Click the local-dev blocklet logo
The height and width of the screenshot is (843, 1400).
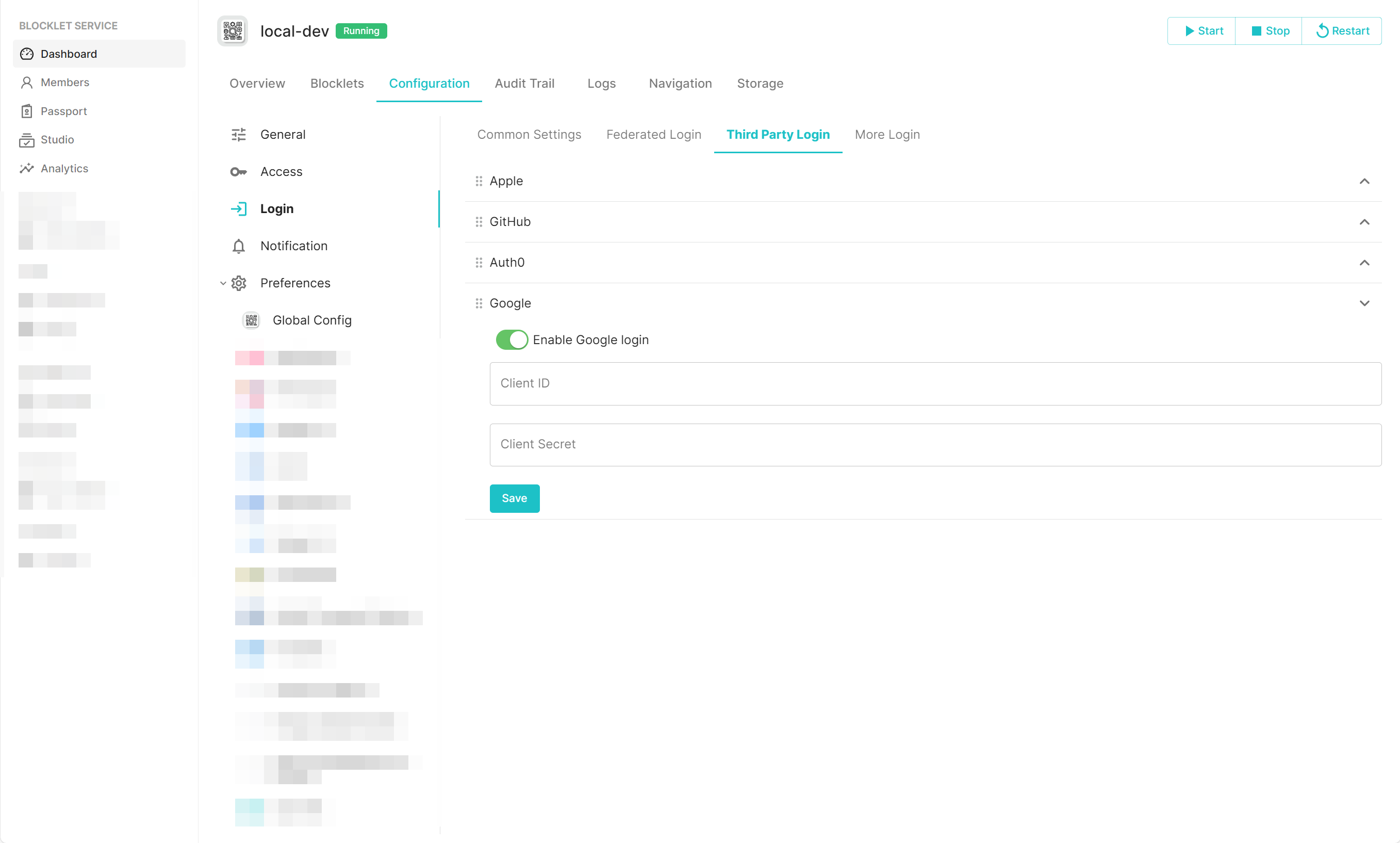click(232, 30)
